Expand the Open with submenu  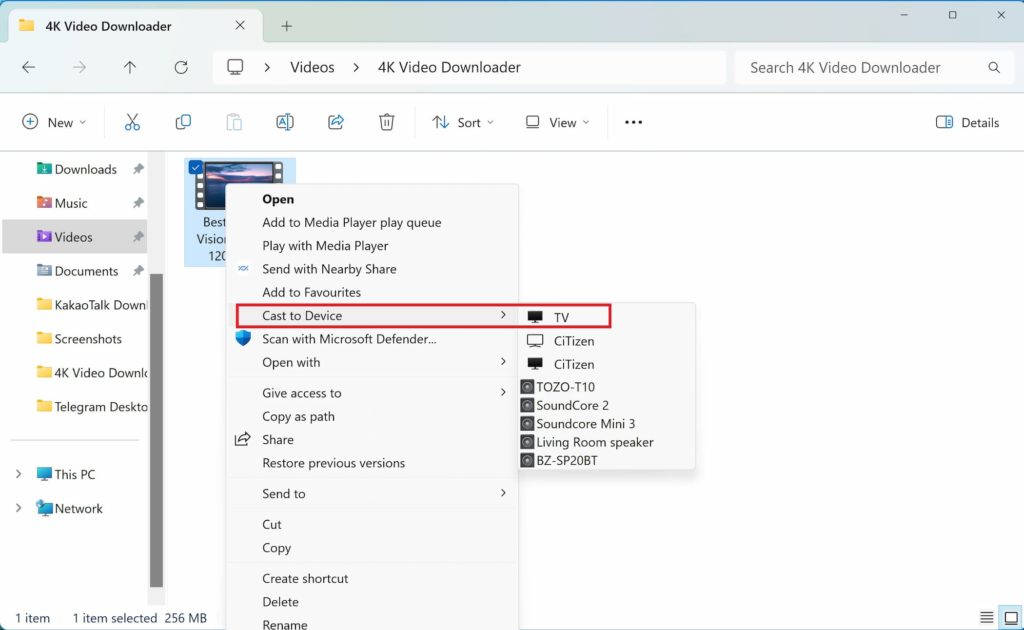503,362
